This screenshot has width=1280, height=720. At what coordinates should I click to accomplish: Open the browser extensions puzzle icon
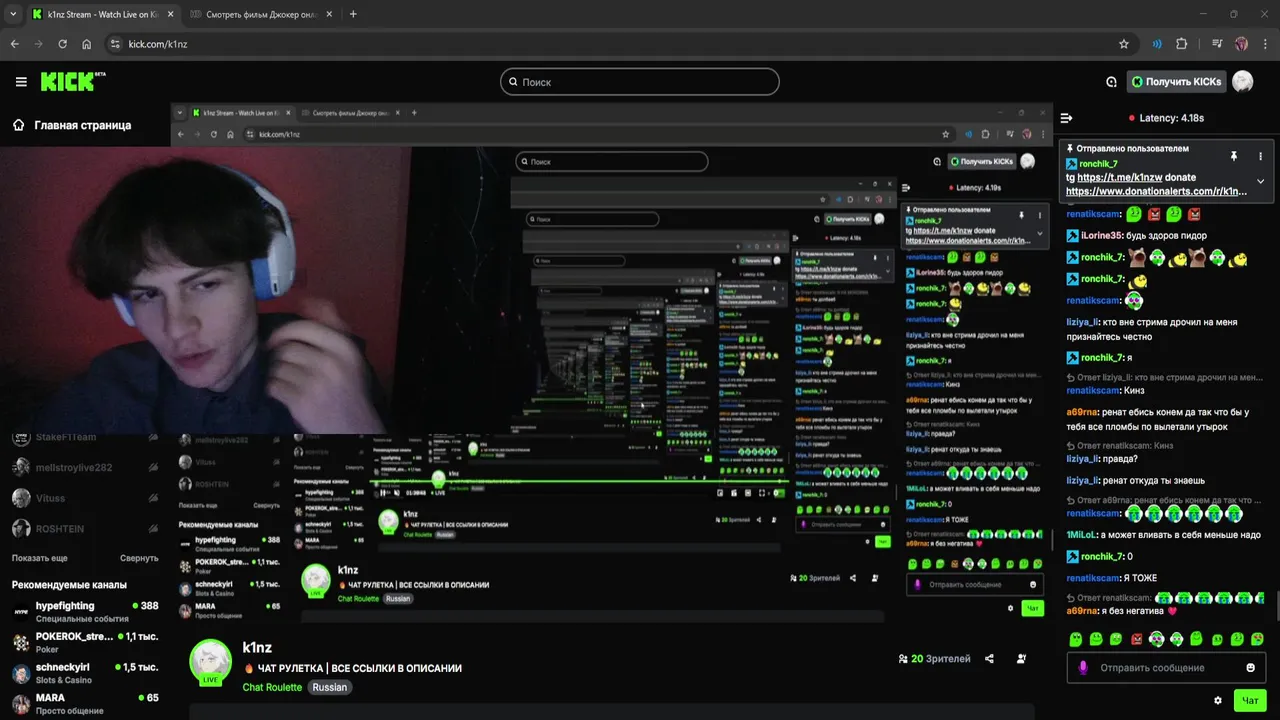pos(1182,44)
